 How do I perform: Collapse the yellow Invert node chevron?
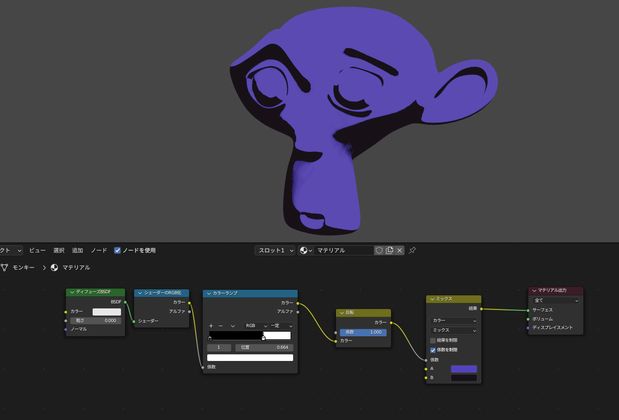pyautogui.click(x=341, y=313)
